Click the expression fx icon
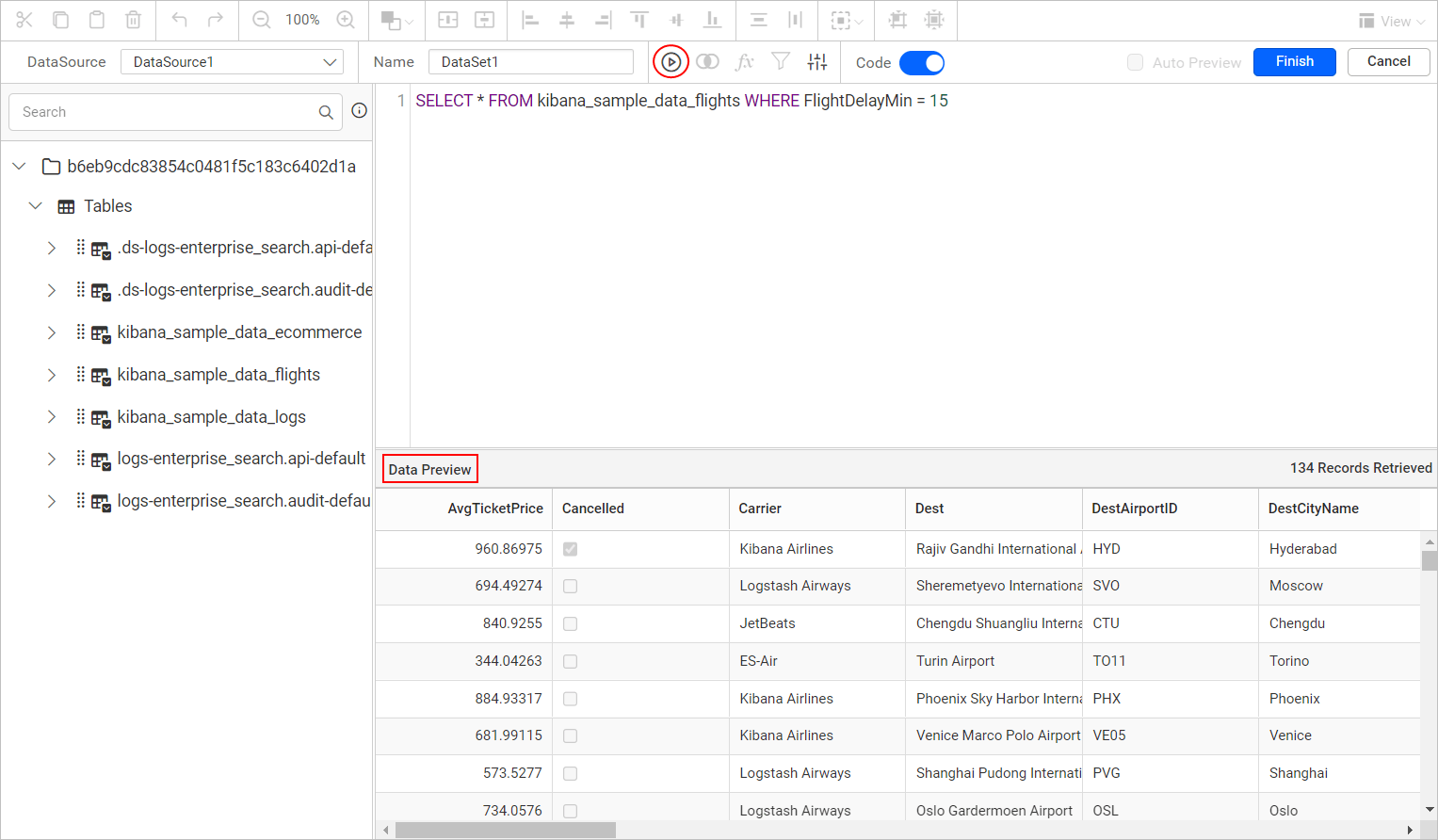 (744, 62)
